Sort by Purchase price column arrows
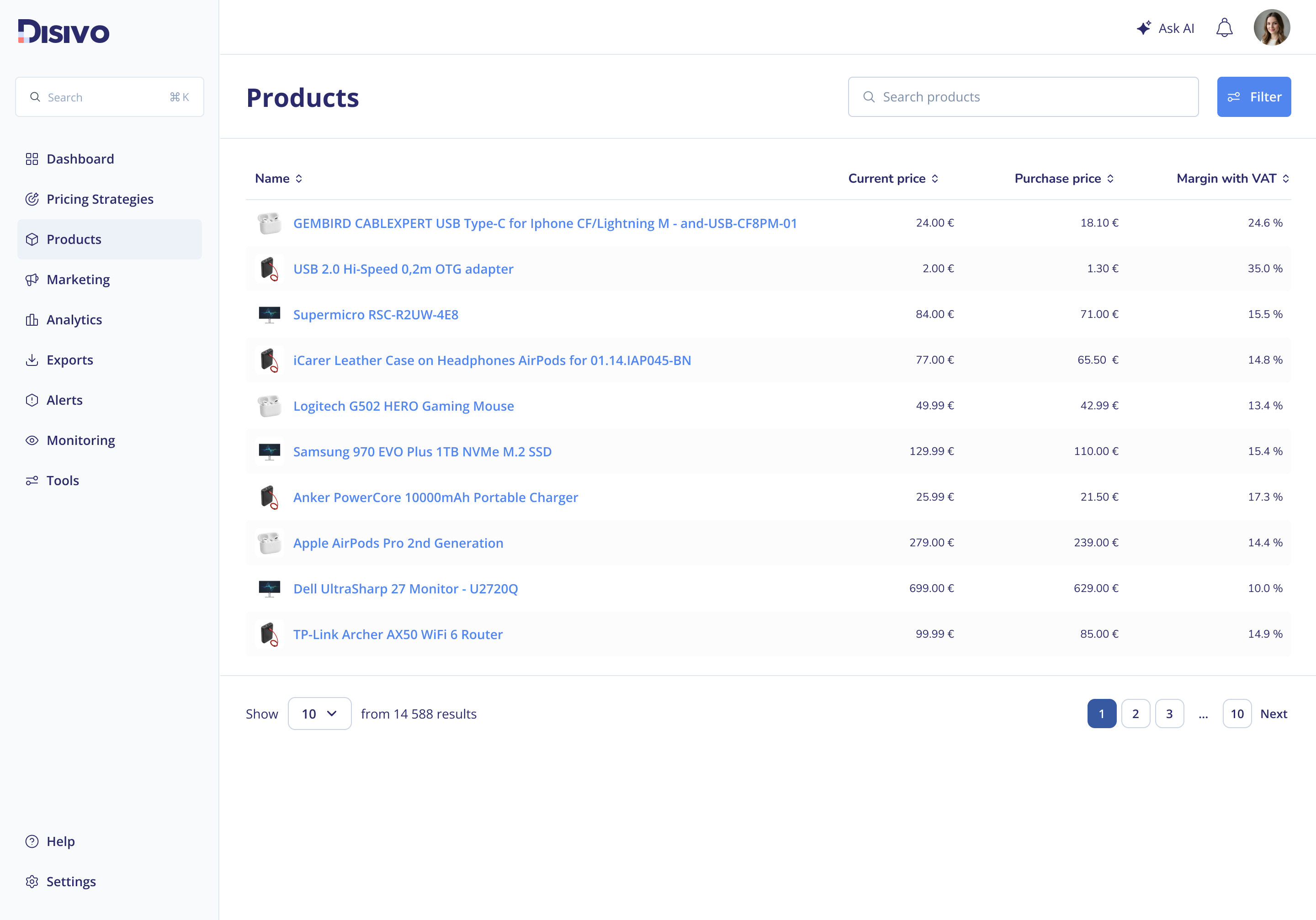Viewport: 1316px width, 920px height. pos(1110,179)
